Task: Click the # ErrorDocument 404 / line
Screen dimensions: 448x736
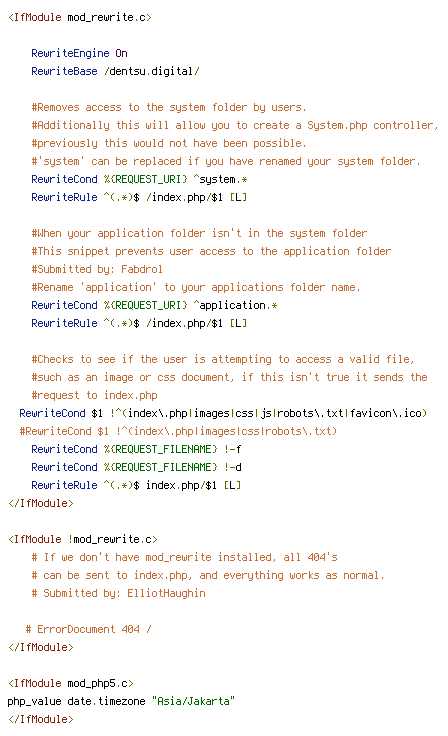Action: click(88, 629)
